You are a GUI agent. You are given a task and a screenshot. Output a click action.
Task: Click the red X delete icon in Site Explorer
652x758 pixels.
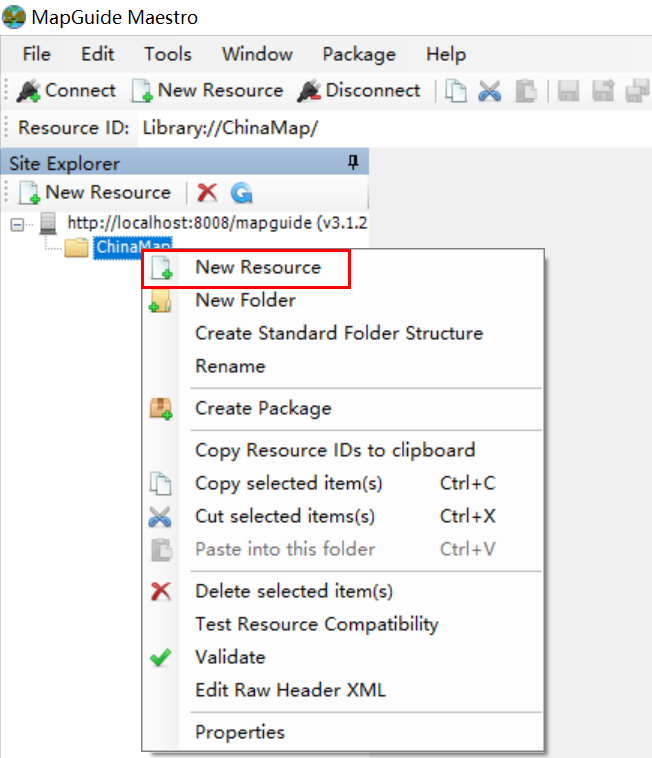207,192
